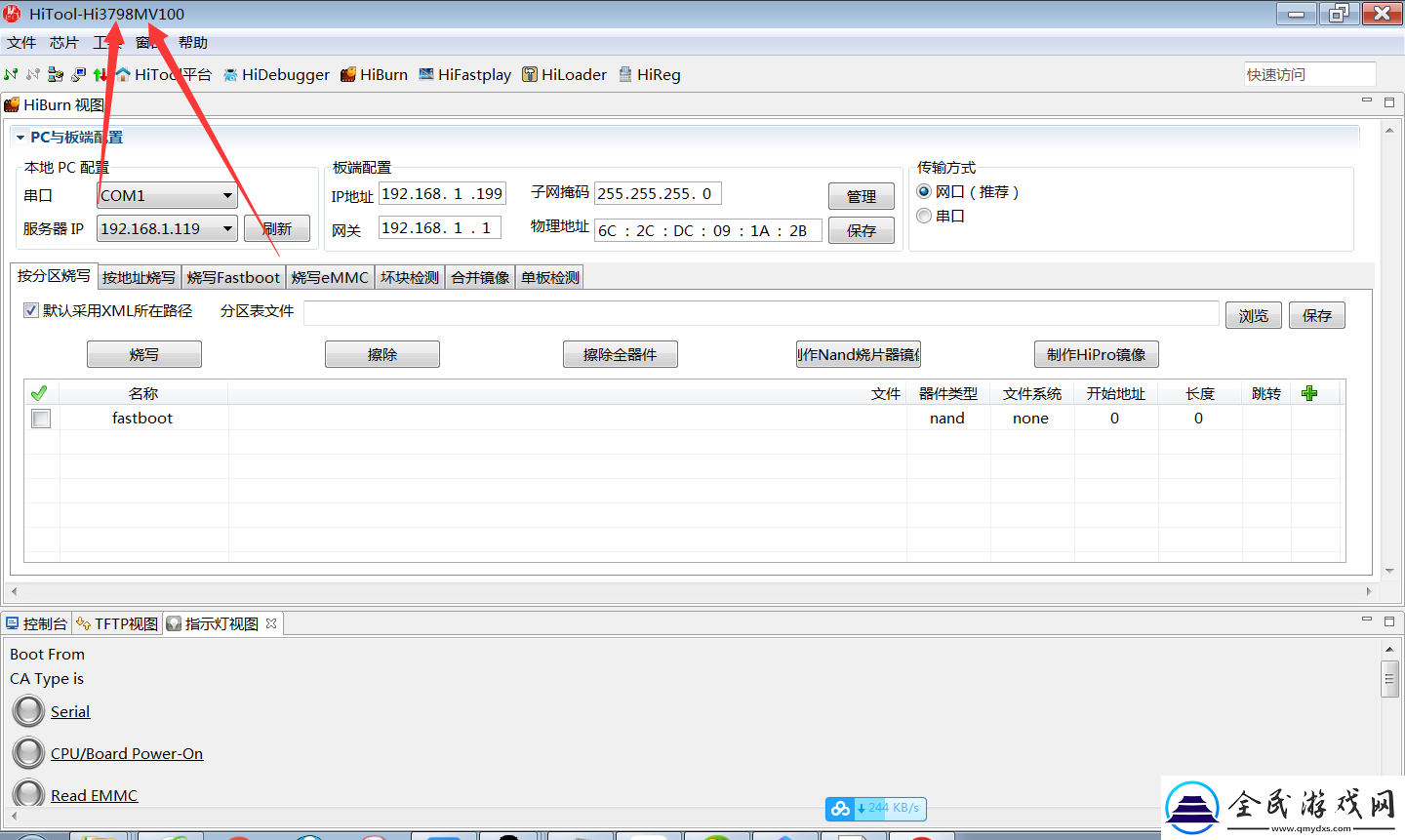
Task: Add a partition row with green plus
Action: click(x=1309, y=393)
